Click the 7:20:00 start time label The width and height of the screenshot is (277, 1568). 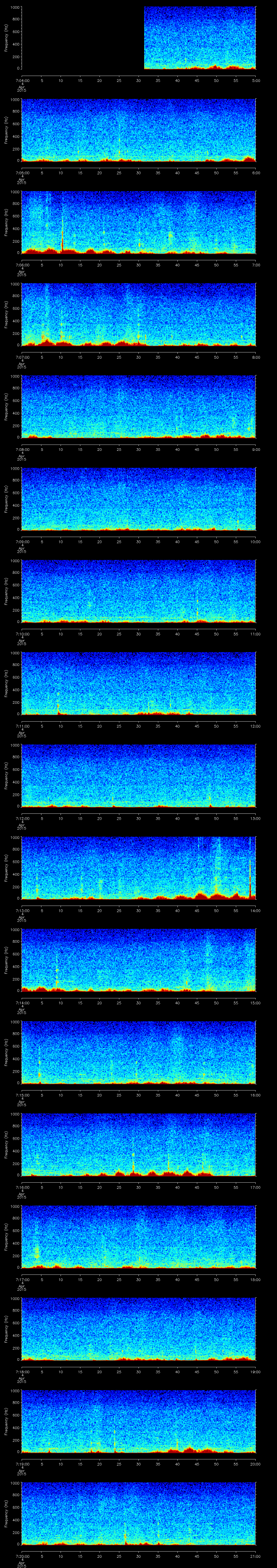(x=22, y=1556)
